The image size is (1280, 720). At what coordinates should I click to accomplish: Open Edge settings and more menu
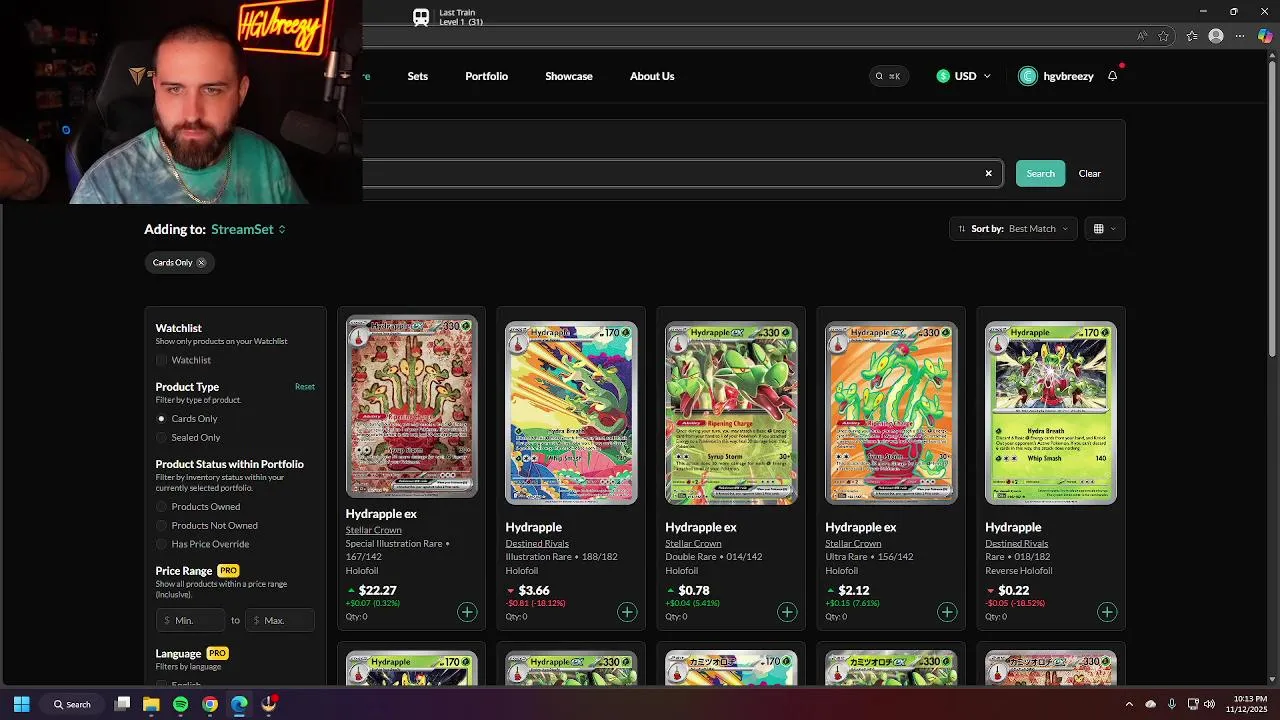[x=1241, y=36]
